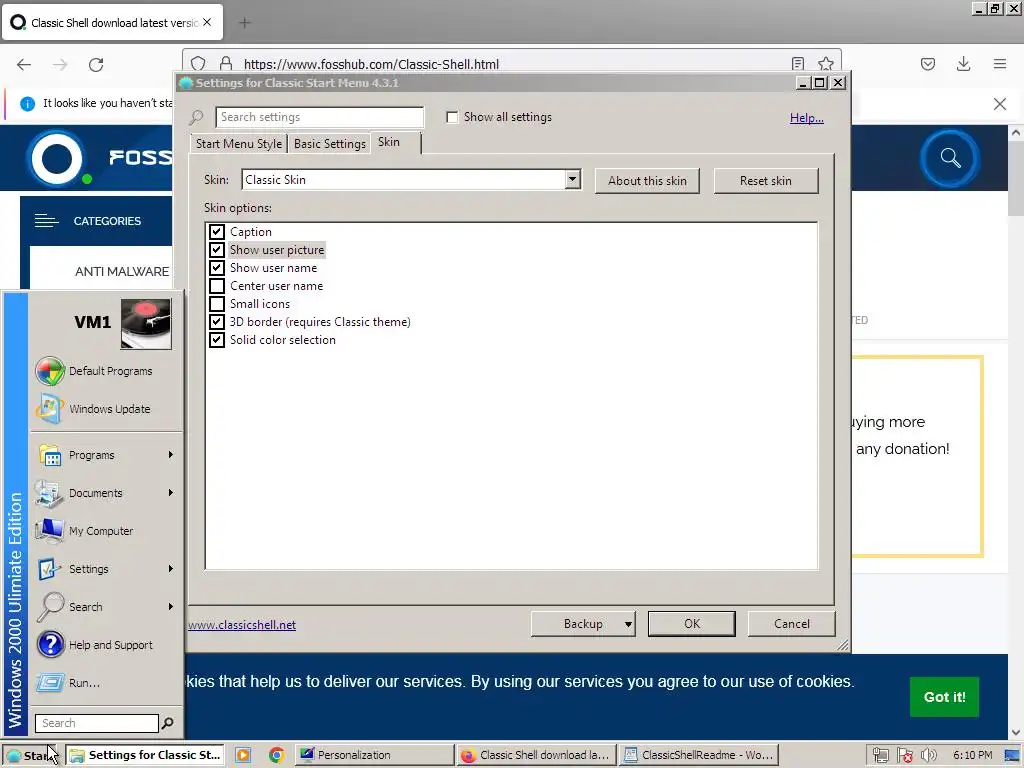Screen dimensions: 1024x768
Task: Enable Small icons option
Action: click(217, 304)
